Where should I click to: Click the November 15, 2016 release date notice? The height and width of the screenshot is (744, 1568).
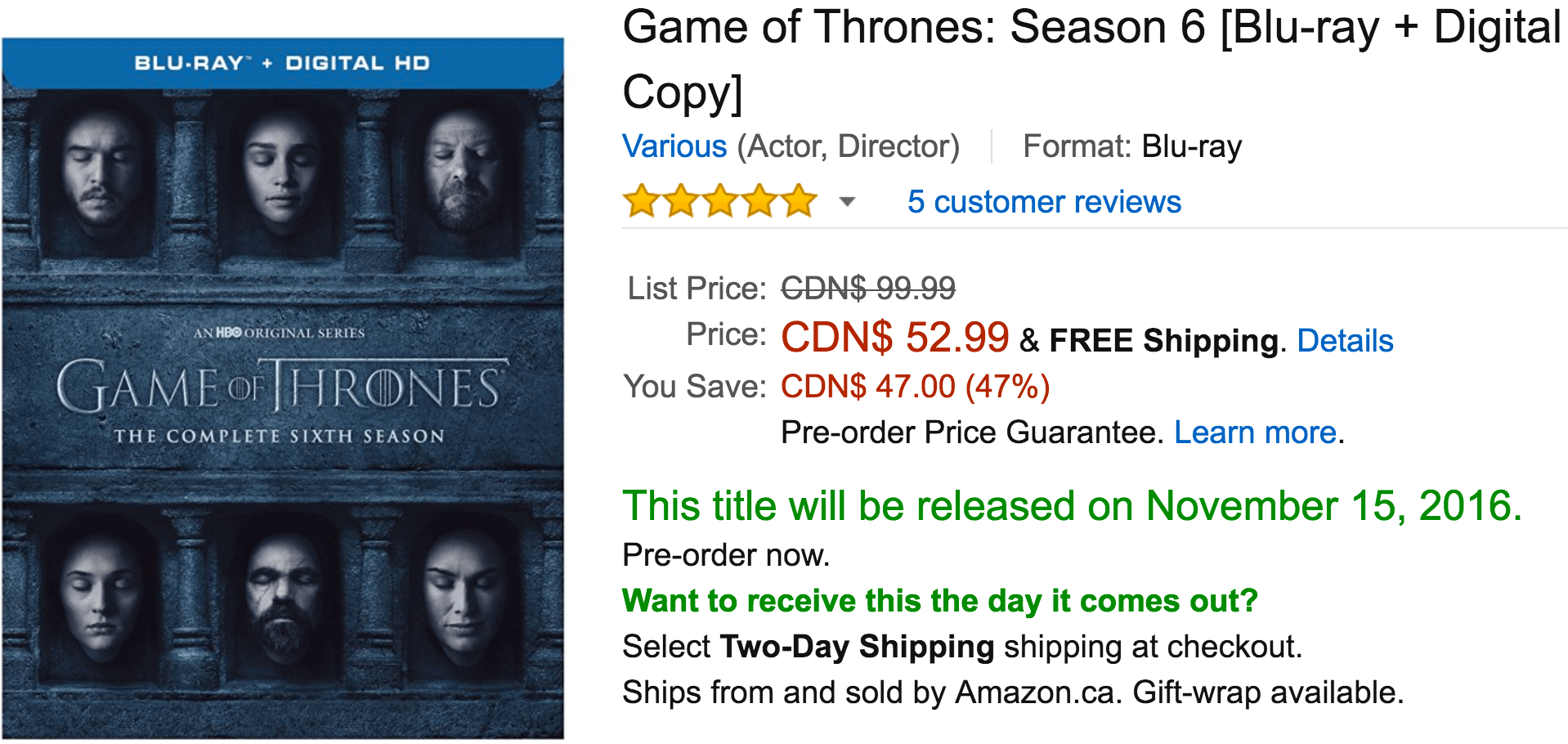[x=1072, y=505]
